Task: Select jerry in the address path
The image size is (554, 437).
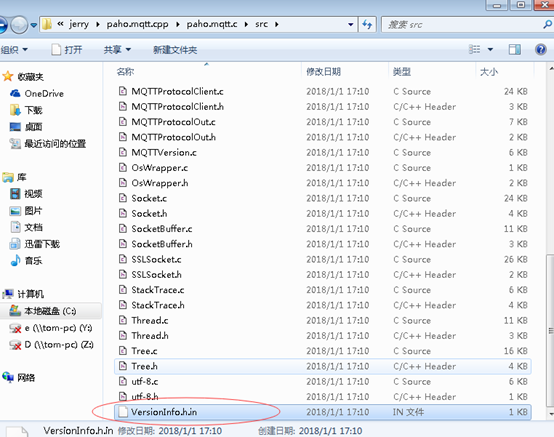Action: tap(79, 24)
